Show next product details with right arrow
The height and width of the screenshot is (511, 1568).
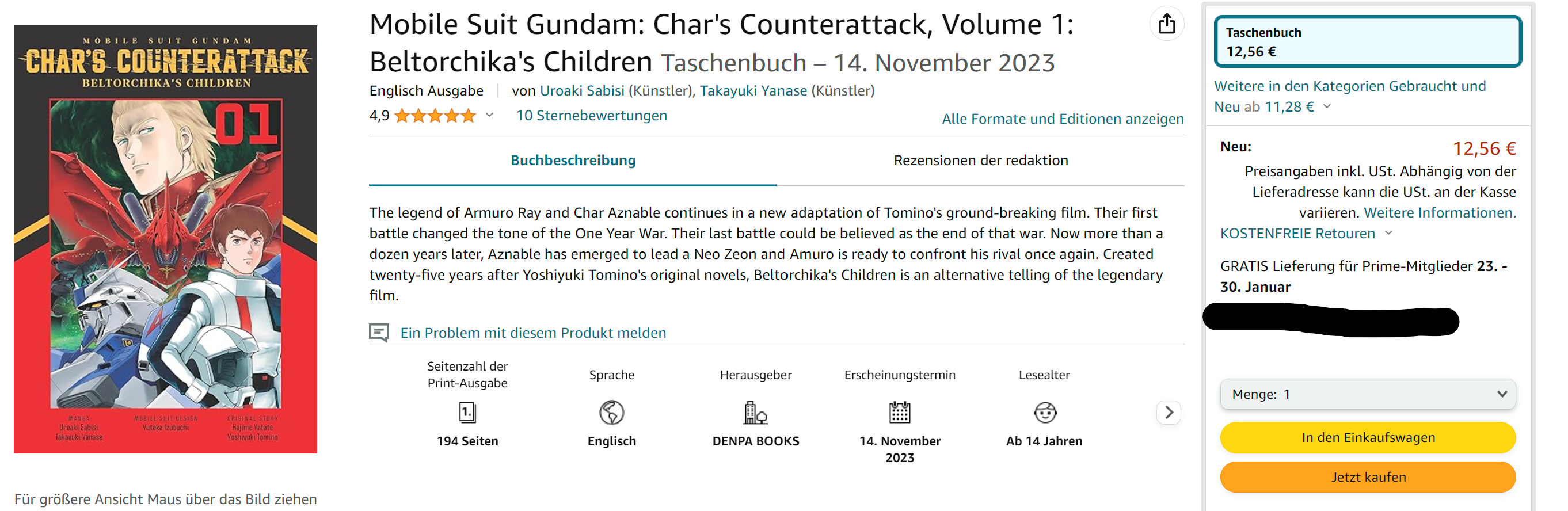(1168, 413)
